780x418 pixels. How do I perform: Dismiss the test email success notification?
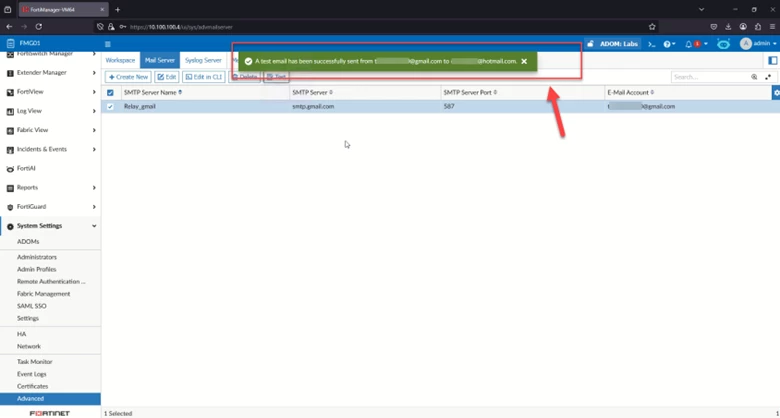click(x=524, y=61)
